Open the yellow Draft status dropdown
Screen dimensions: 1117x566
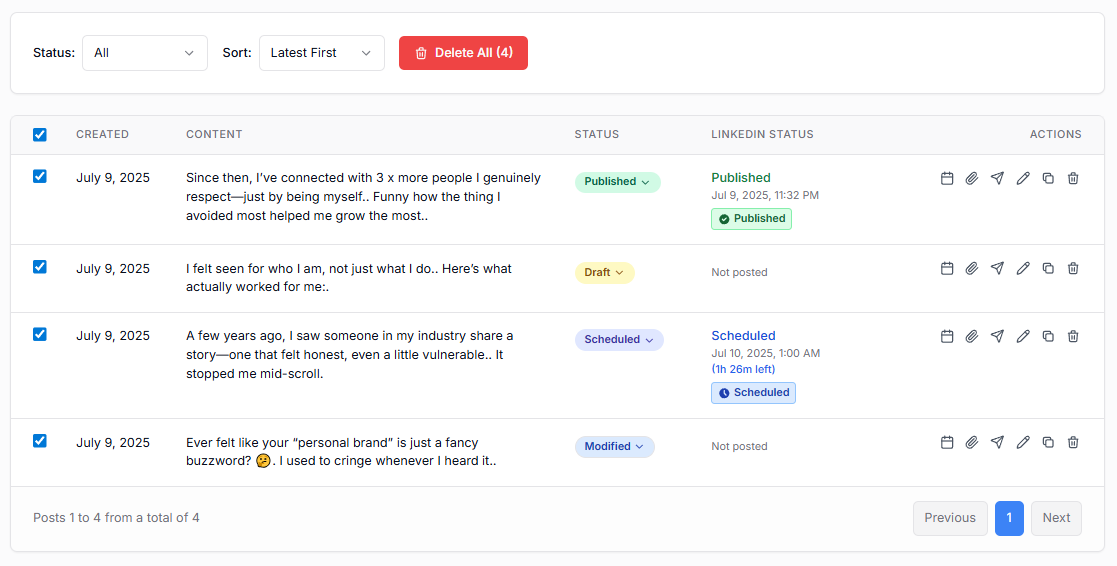coord(604,273)
